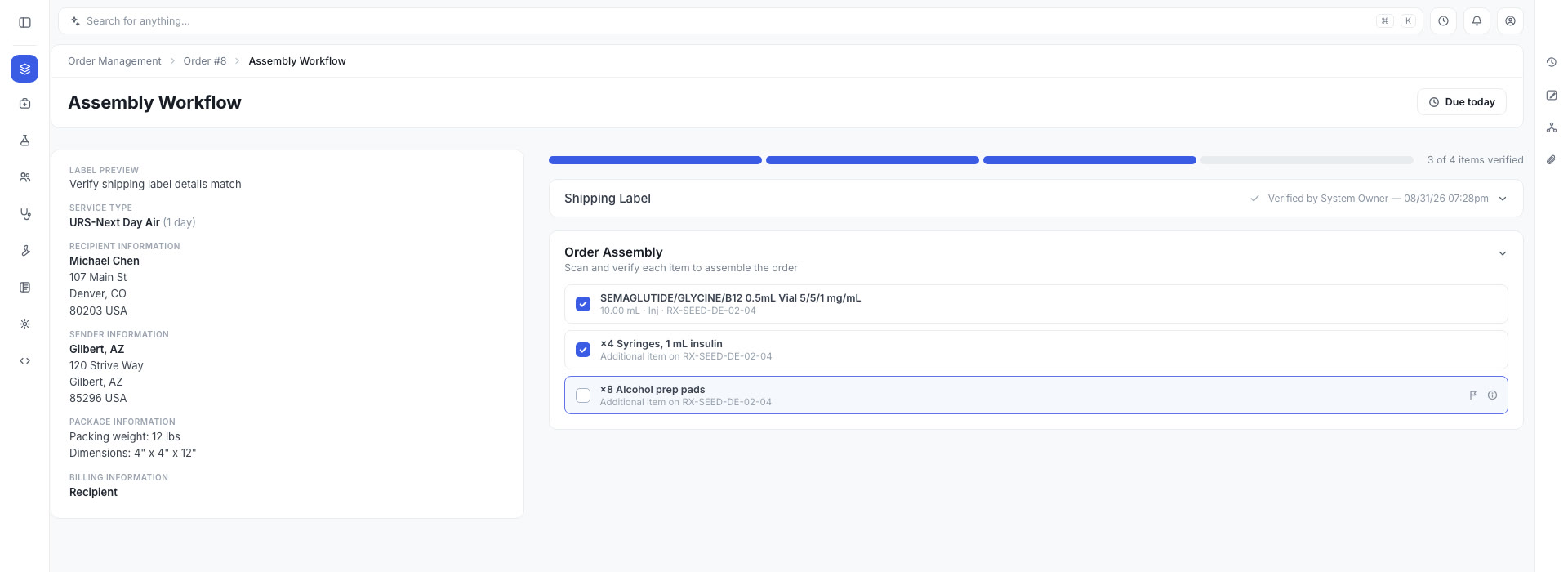Open the stethoscope sidebar icon

point(24,214)
